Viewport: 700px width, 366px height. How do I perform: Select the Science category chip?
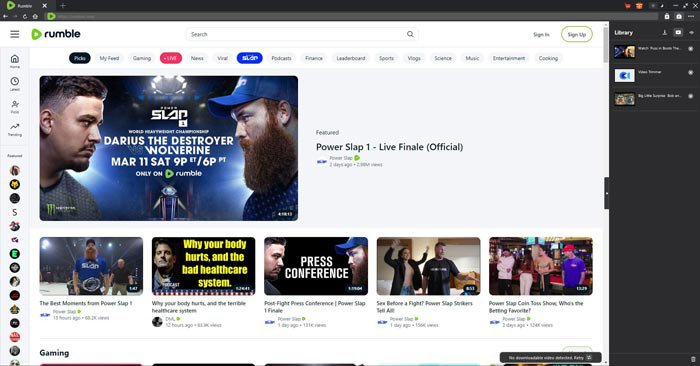[x=443, y=58]
